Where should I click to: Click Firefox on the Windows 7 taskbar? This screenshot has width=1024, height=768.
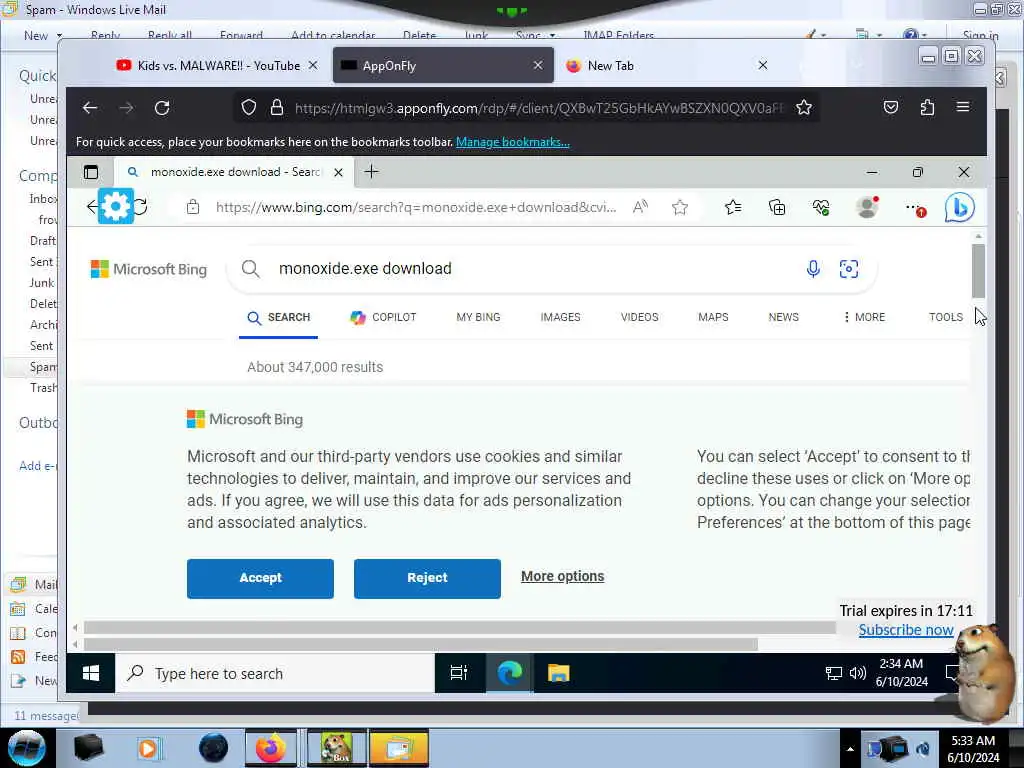click(x=270, y=748)
